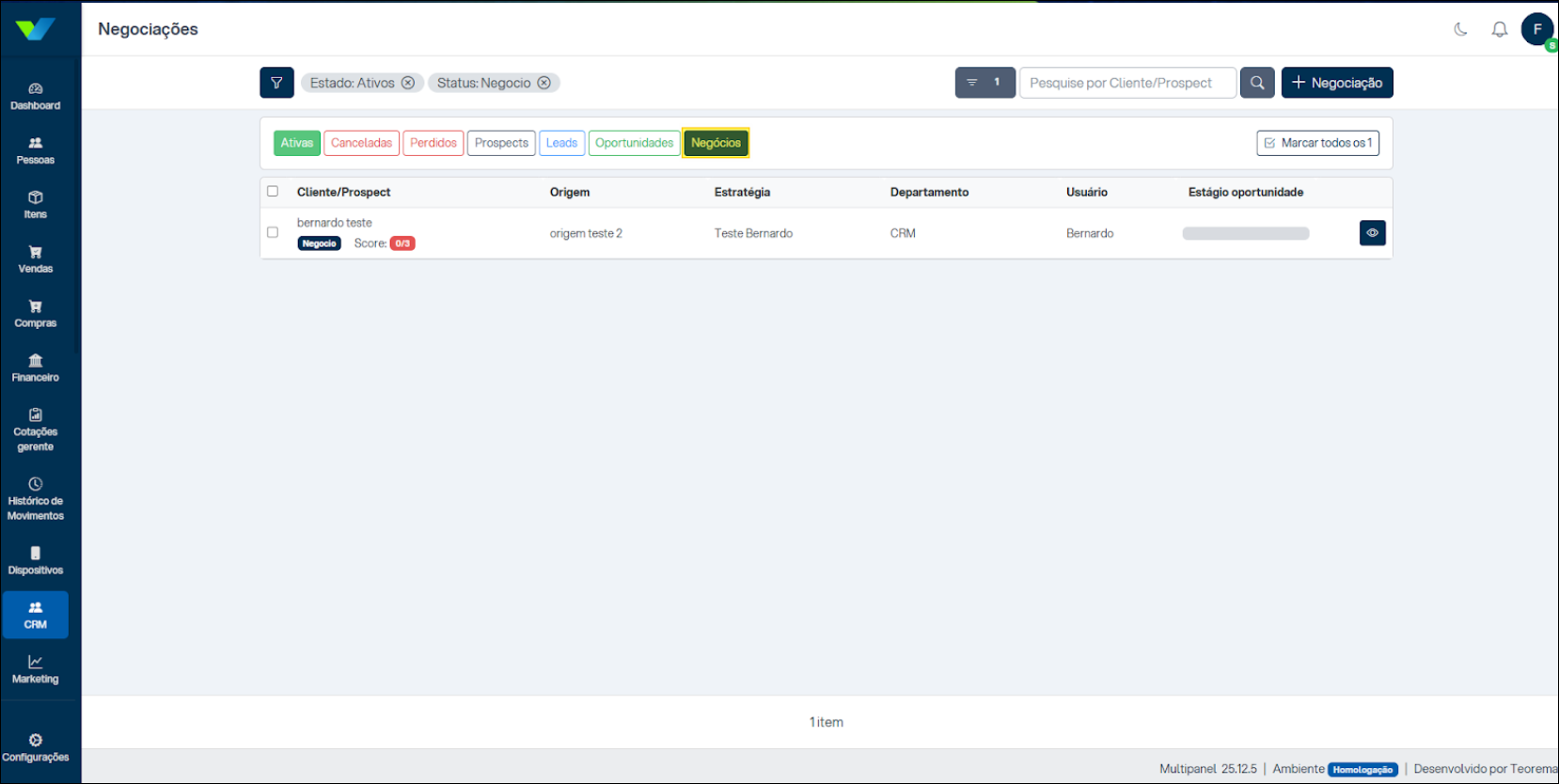Open the user avatar F menu
Image resolution: width=1559 pixels, height=784 pixels.
(x=1537, y=29)
